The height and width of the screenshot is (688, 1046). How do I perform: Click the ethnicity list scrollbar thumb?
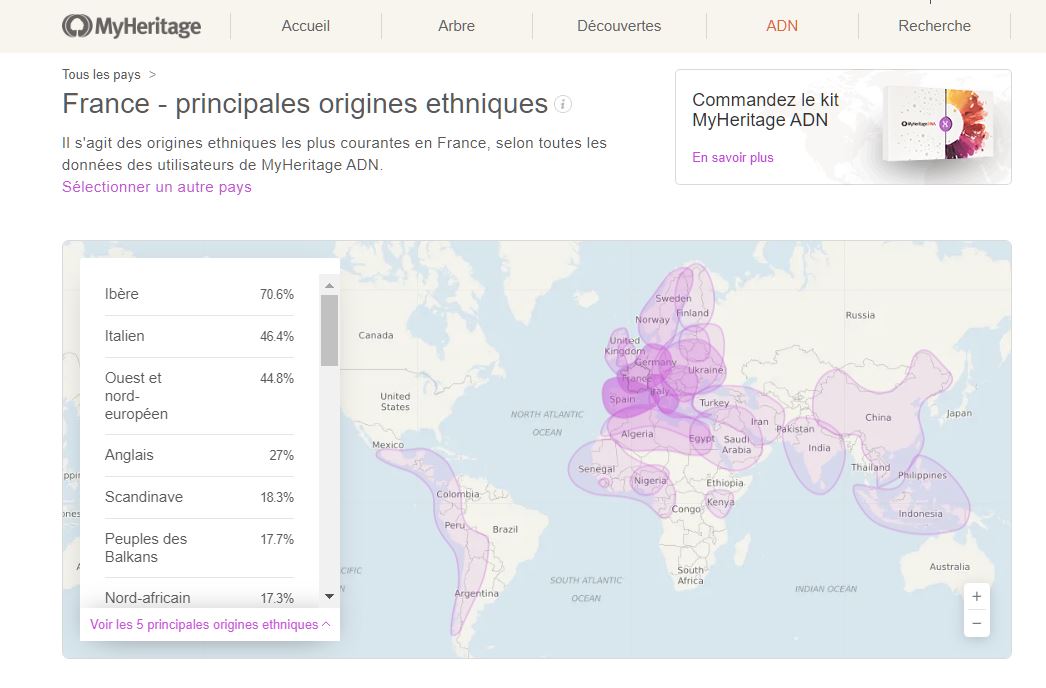329,330
